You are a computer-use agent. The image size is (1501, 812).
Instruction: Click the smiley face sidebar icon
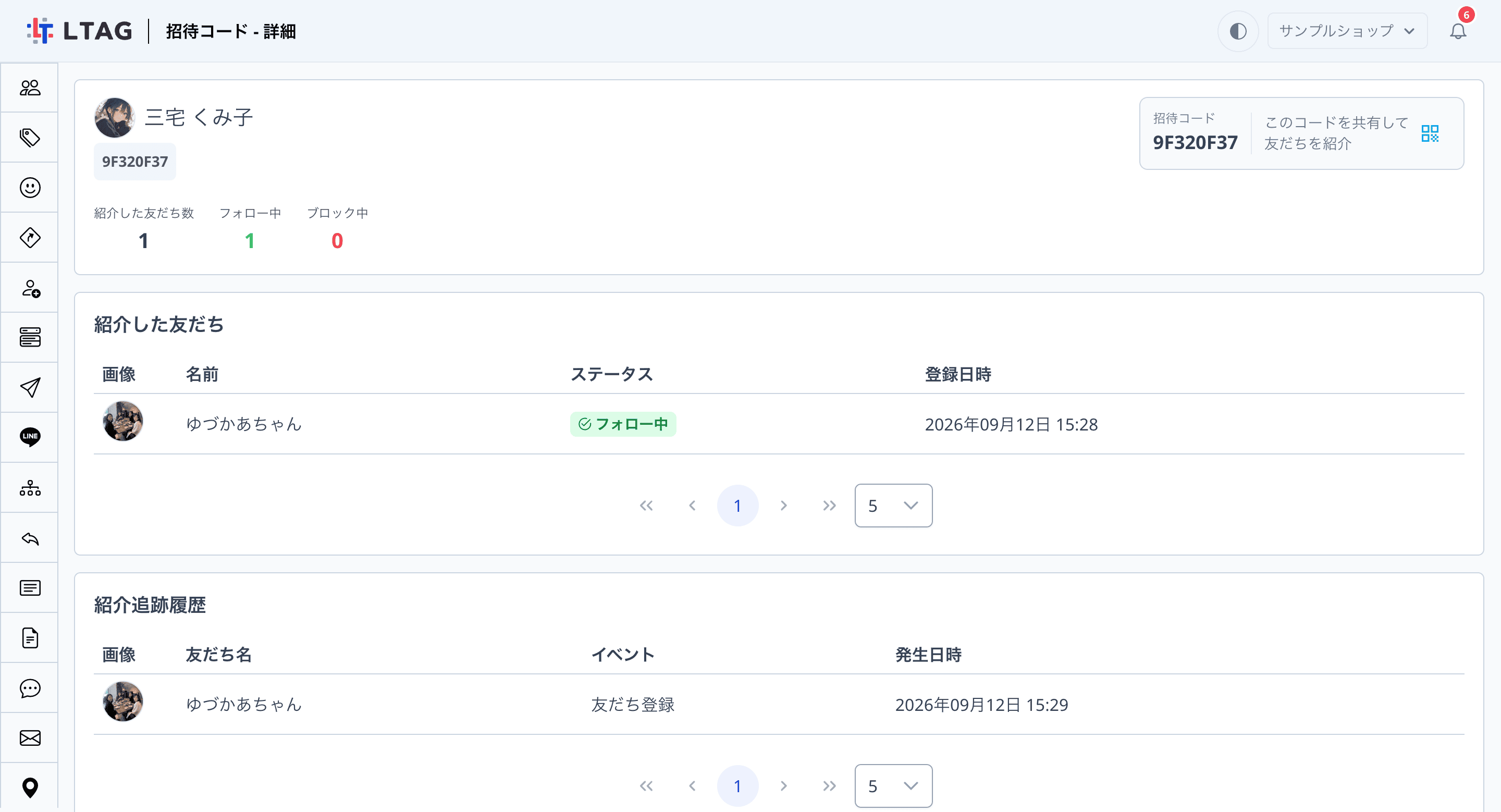point(30,188)
